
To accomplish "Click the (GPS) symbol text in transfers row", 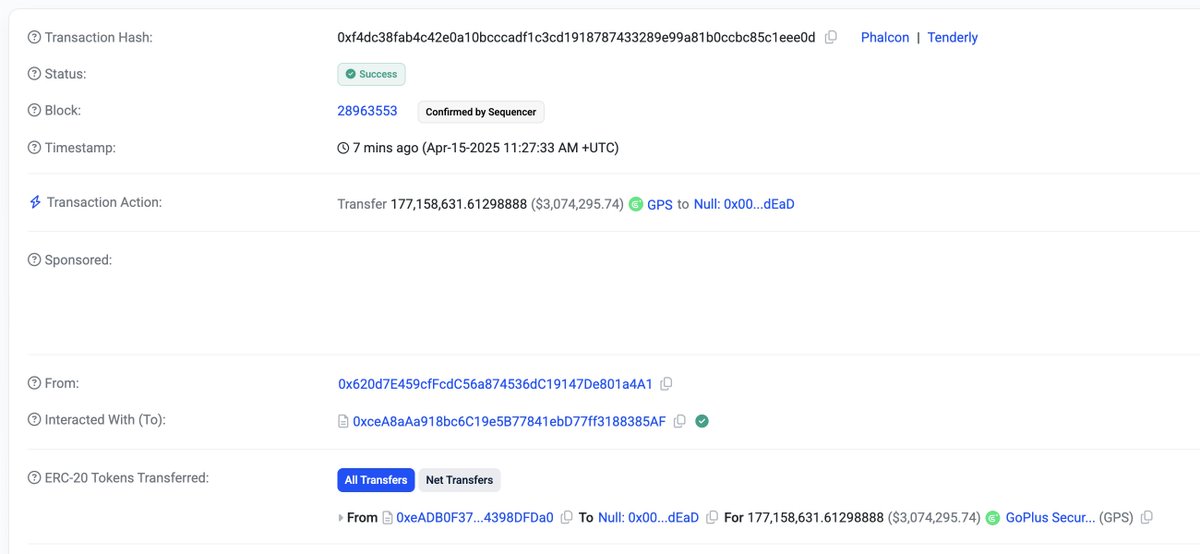I will (1117, 518).
